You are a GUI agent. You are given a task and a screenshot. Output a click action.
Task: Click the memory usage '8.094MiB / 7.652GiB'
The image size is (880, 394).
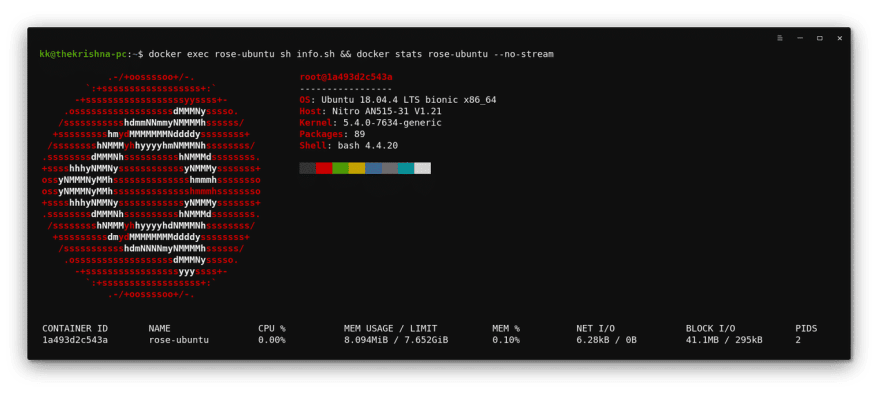pyautogui.click(x=396, y=340)
